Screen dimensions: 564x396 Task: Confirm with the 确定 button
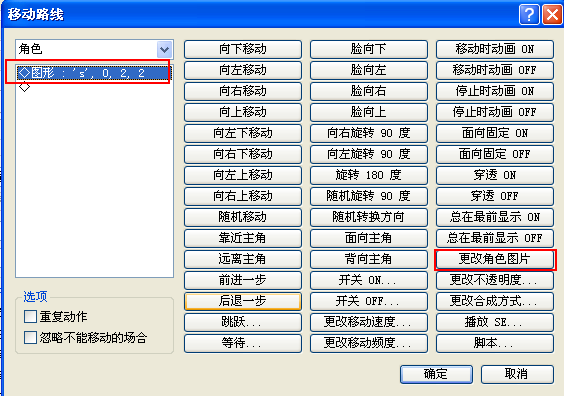coord(436,374)
